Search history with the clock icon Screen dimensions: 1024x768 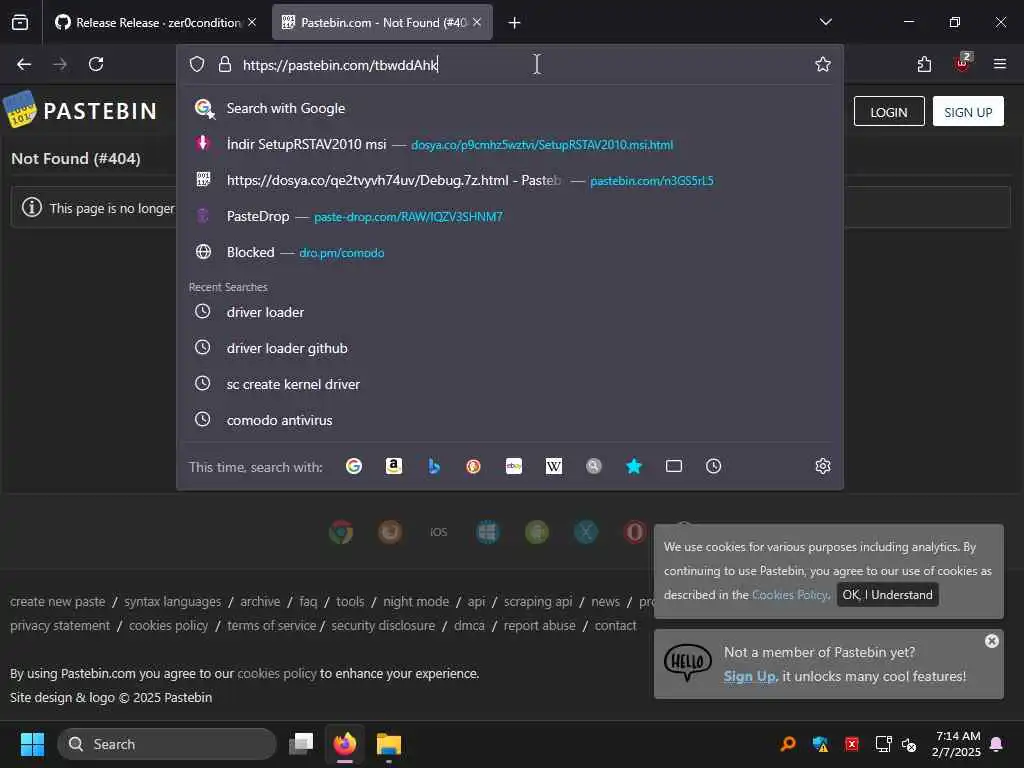pos(714,466)
